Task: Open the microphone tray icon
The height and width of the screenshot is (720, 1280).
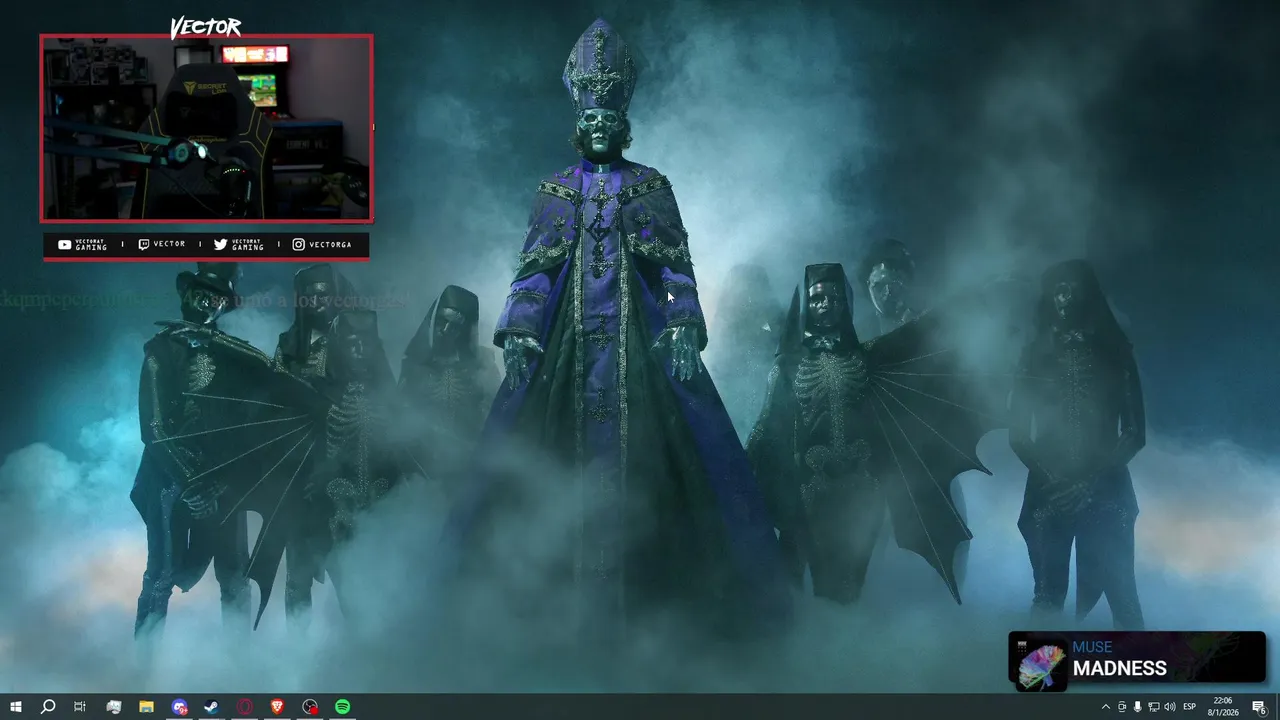Action: [1137, 707]
